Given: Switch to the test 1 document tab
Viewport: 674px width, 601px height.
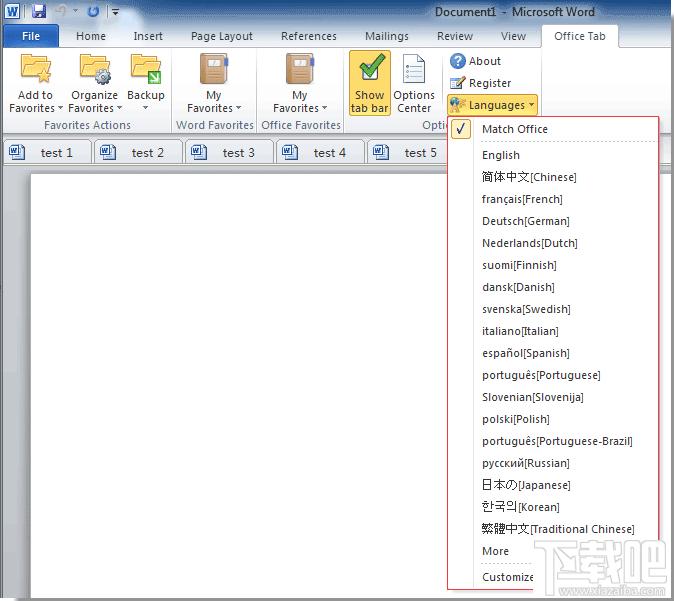Looking at the screenshot, I should 48,152.
